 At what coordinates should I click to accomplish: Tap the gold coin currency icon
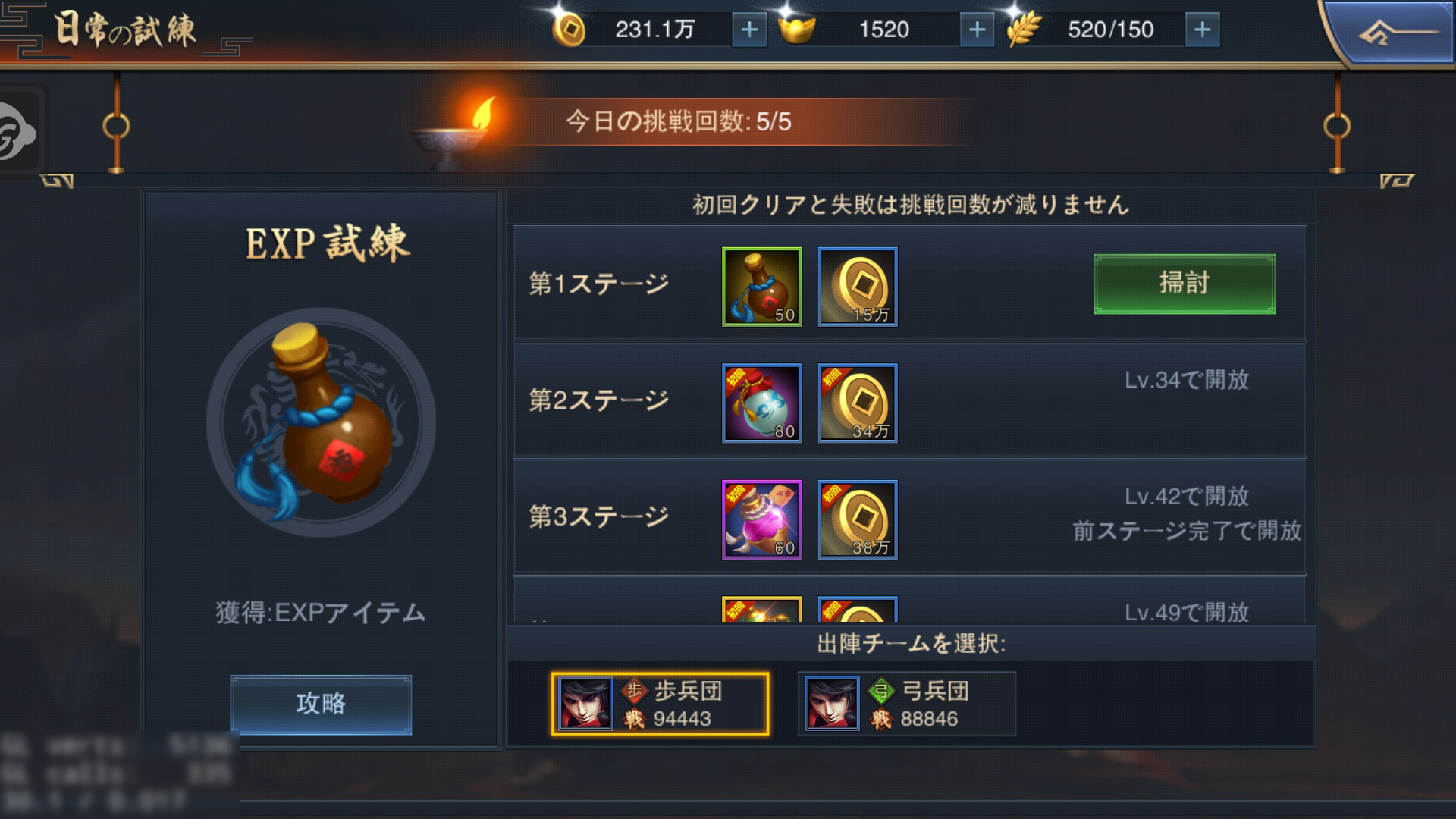569,30
